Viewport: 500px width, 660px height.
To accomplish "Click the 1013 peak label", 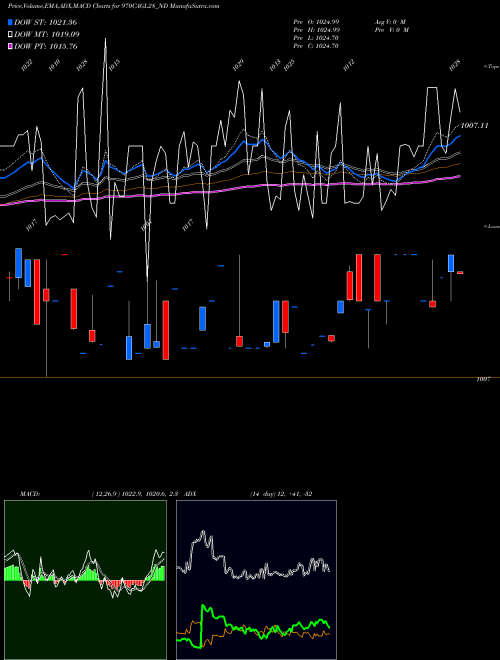I will click(275, 65).
